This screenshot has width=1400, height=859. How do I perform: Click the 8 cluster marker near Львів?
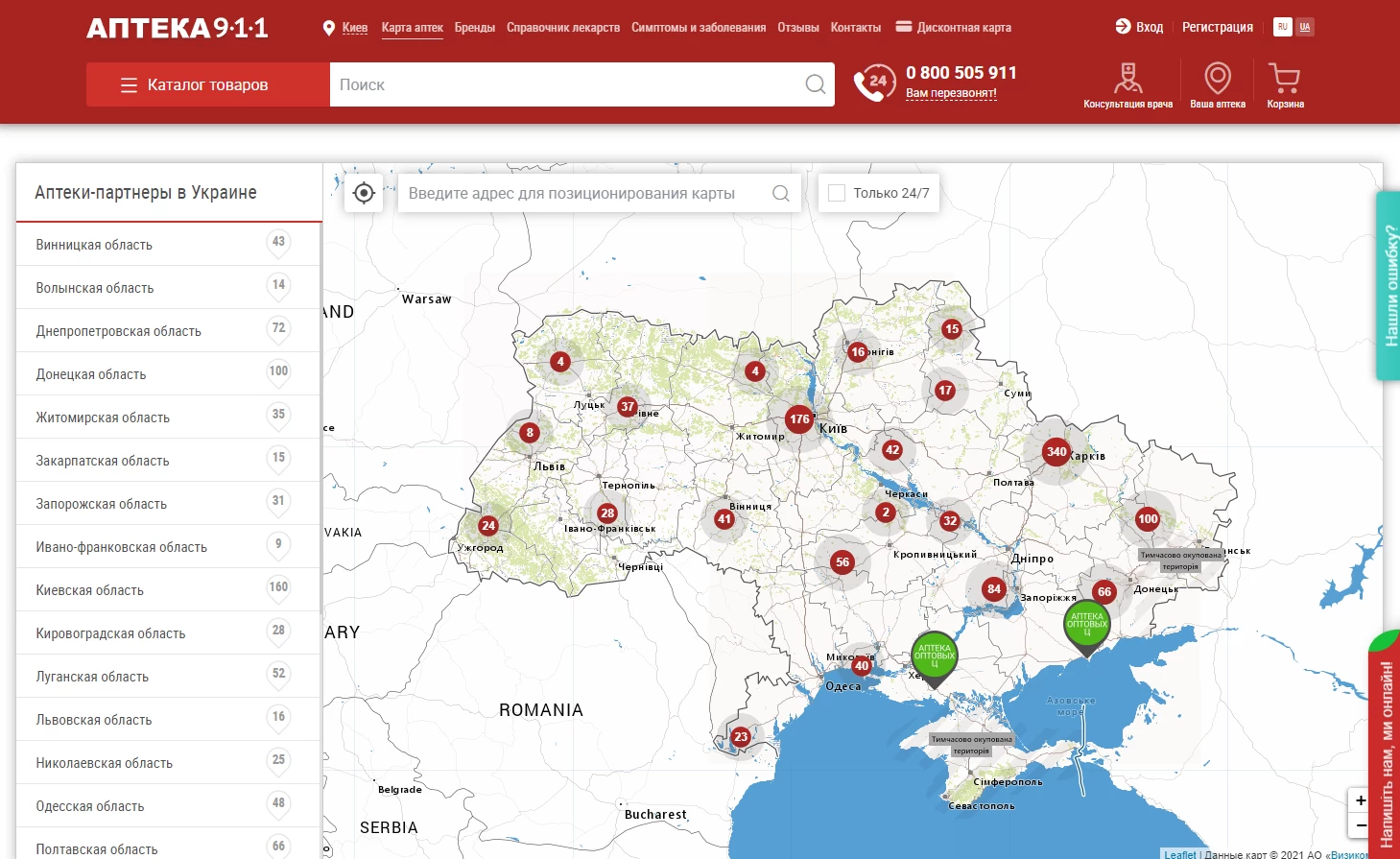(x=530, y=433)
